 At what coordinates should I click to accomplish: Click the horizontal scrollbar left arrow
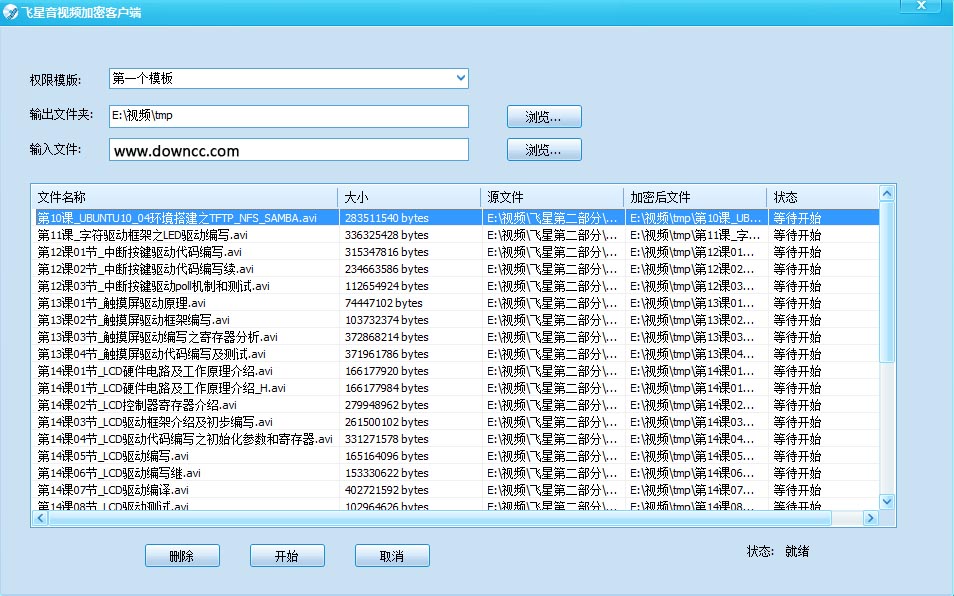[x=38, y=518]
